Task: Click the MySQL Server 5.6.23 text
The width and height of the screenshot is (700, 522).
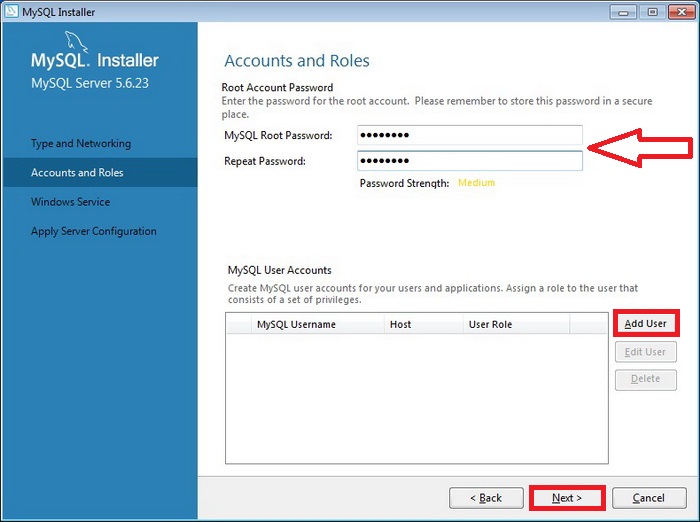Action: pyautogui.click(x=90, y=83)
